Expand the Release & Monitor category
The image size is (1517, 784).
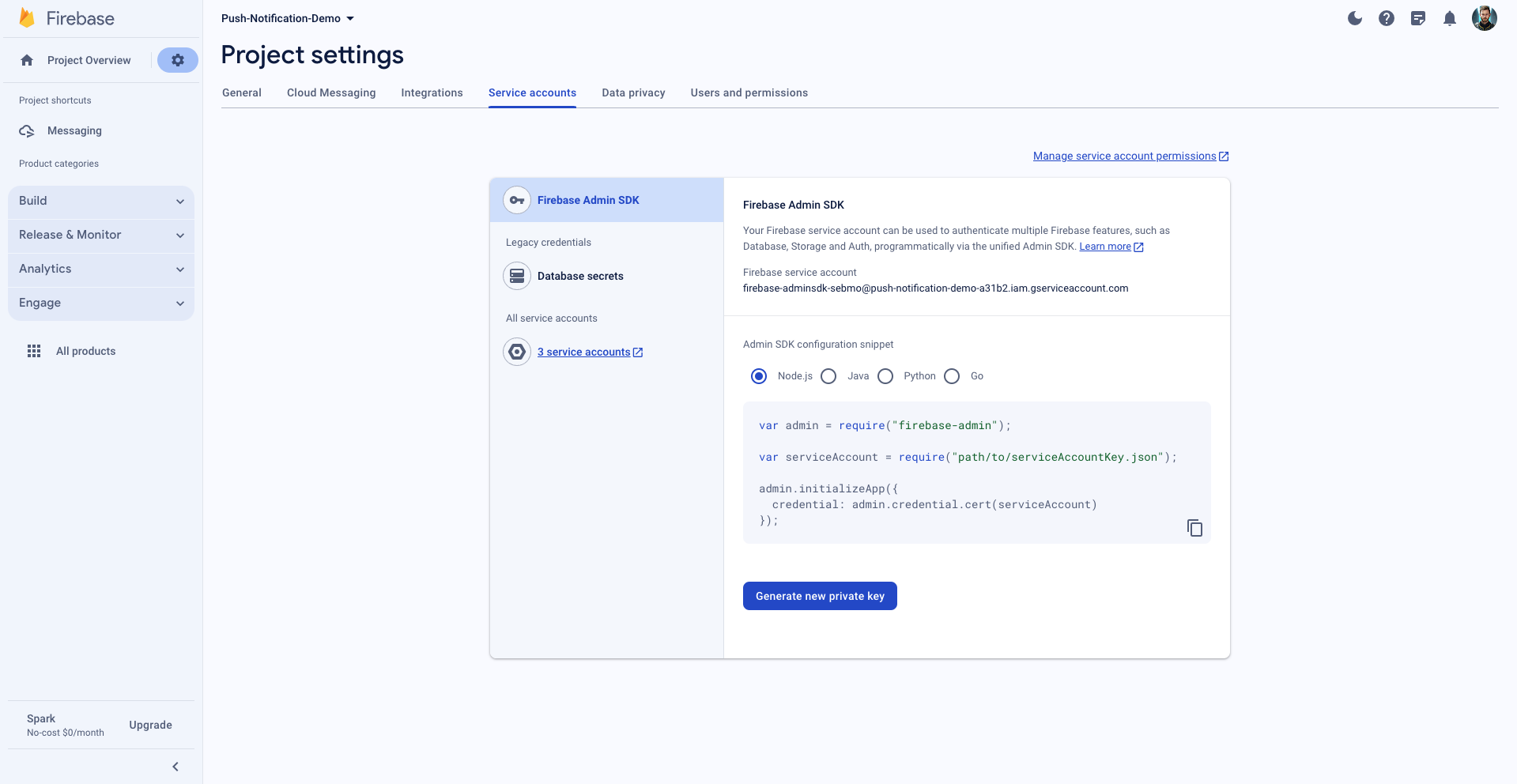[101, 235]
